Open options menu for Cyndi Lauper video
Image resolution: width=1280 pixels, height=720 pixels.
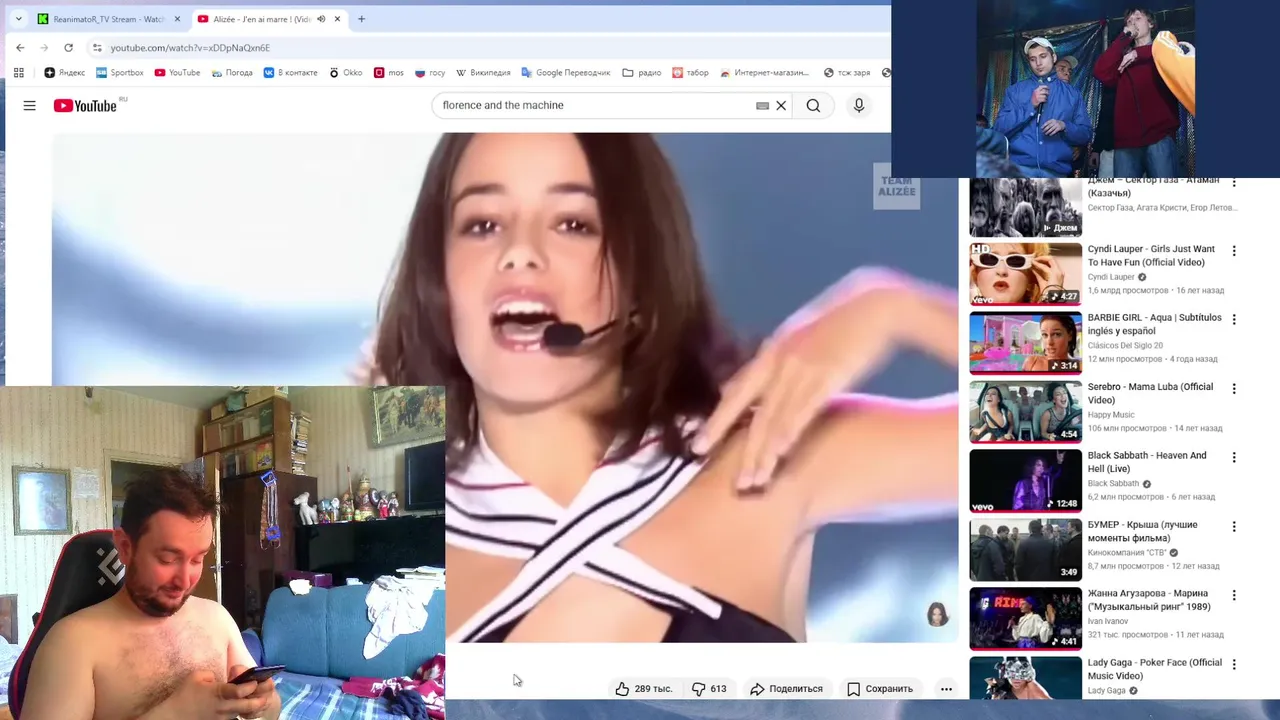tap(1234, 251)
